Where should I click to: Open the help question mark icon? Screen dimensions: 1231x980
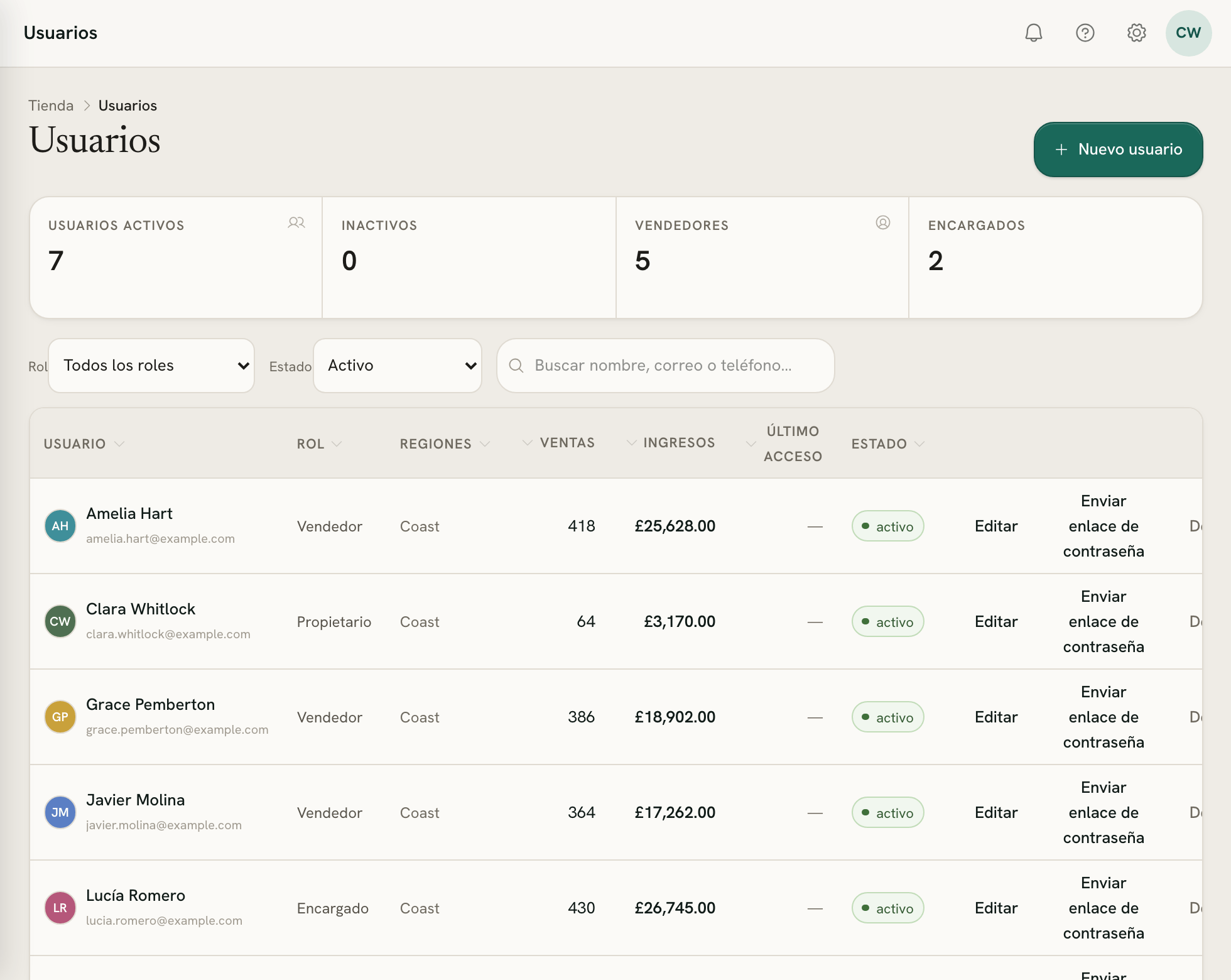[1085, 33]
